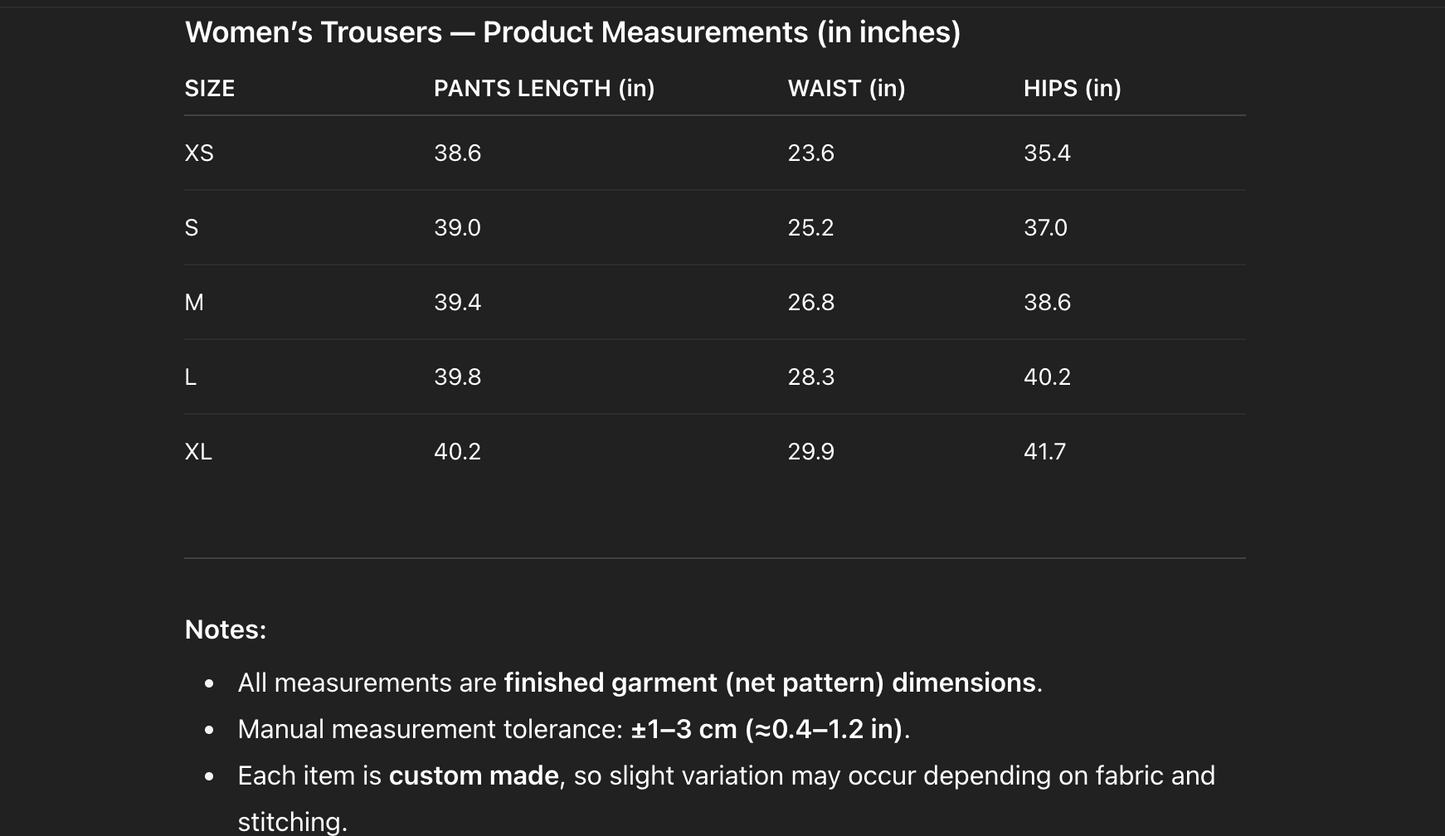Click the XL hips value 41.7
Viewport: 1445px width, 836px height.
coord(1045,452)
